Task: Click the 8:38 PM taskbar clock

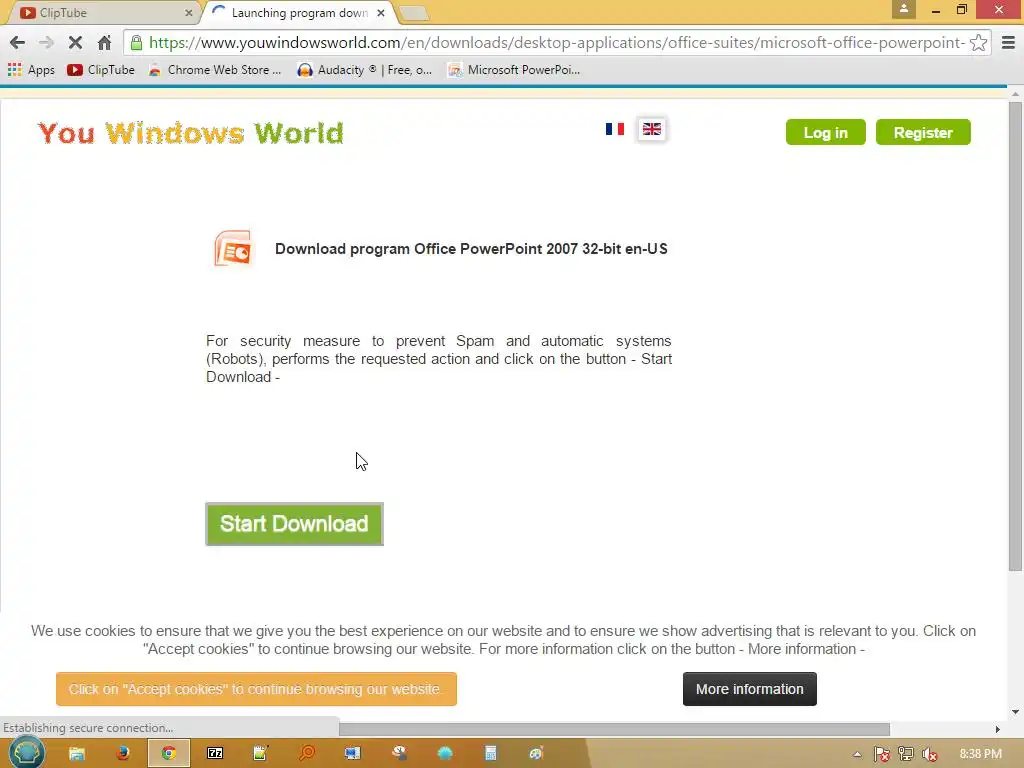Action: [x=980, y=754]
